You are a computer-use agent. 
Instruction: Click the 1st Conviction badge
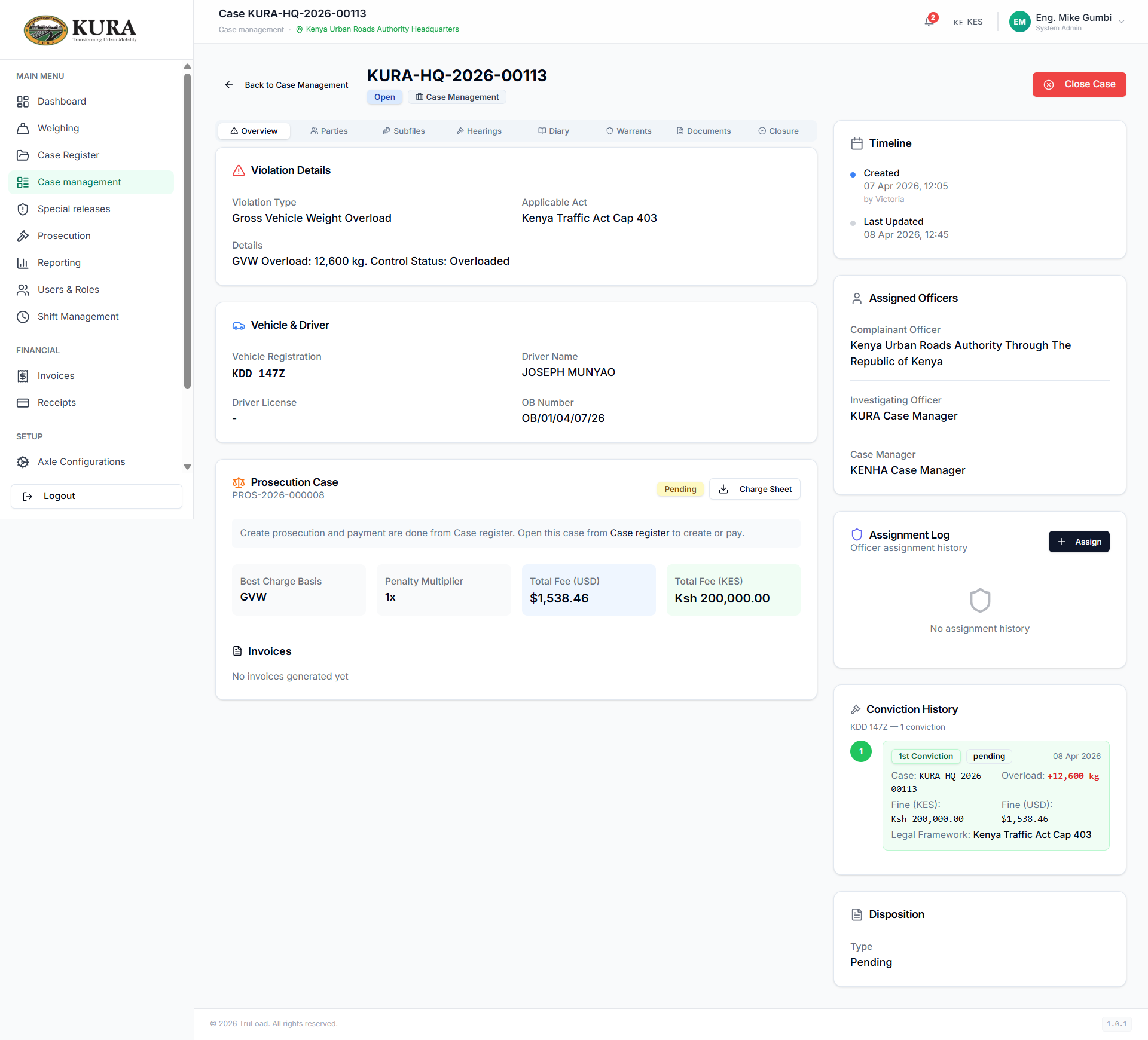[926, 757]
